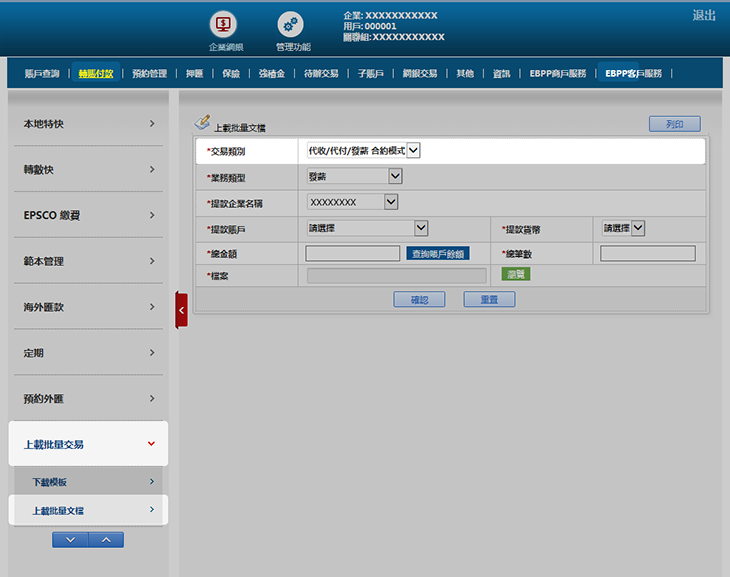Click the green 瀏覽 browse button
The width and height of the screenshot is (730, 577).
(515, 274)
